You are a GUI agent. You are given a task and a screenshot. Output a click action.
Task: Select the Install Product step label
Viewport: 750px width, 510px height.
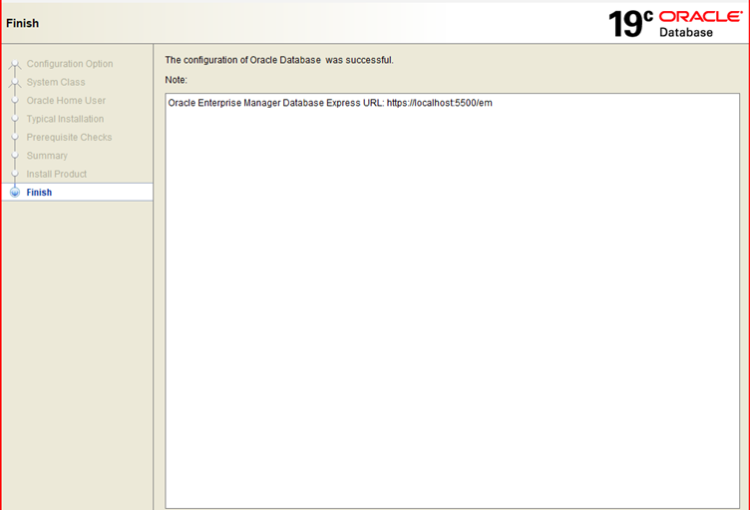(x=56, y=174)
